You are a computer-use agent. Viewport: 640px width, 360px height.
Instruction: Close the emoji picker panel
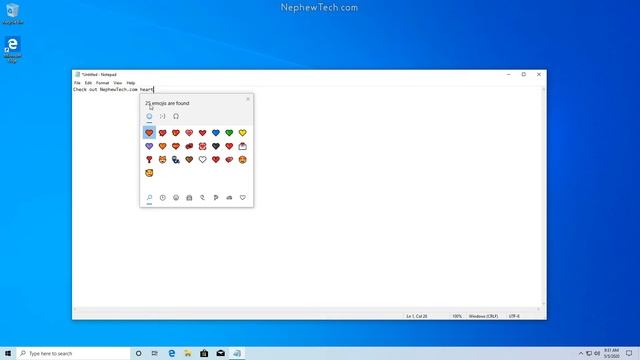[248, 99]
